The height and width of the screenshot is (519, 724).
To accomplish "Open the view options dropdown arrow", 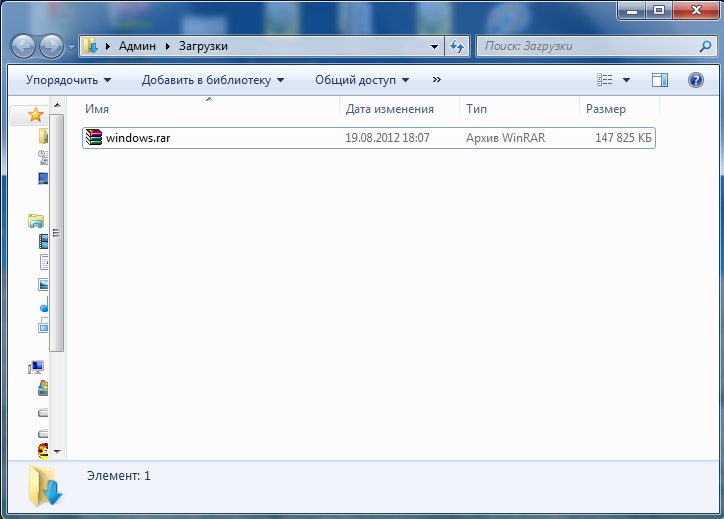I will click(x=626, y=80).
